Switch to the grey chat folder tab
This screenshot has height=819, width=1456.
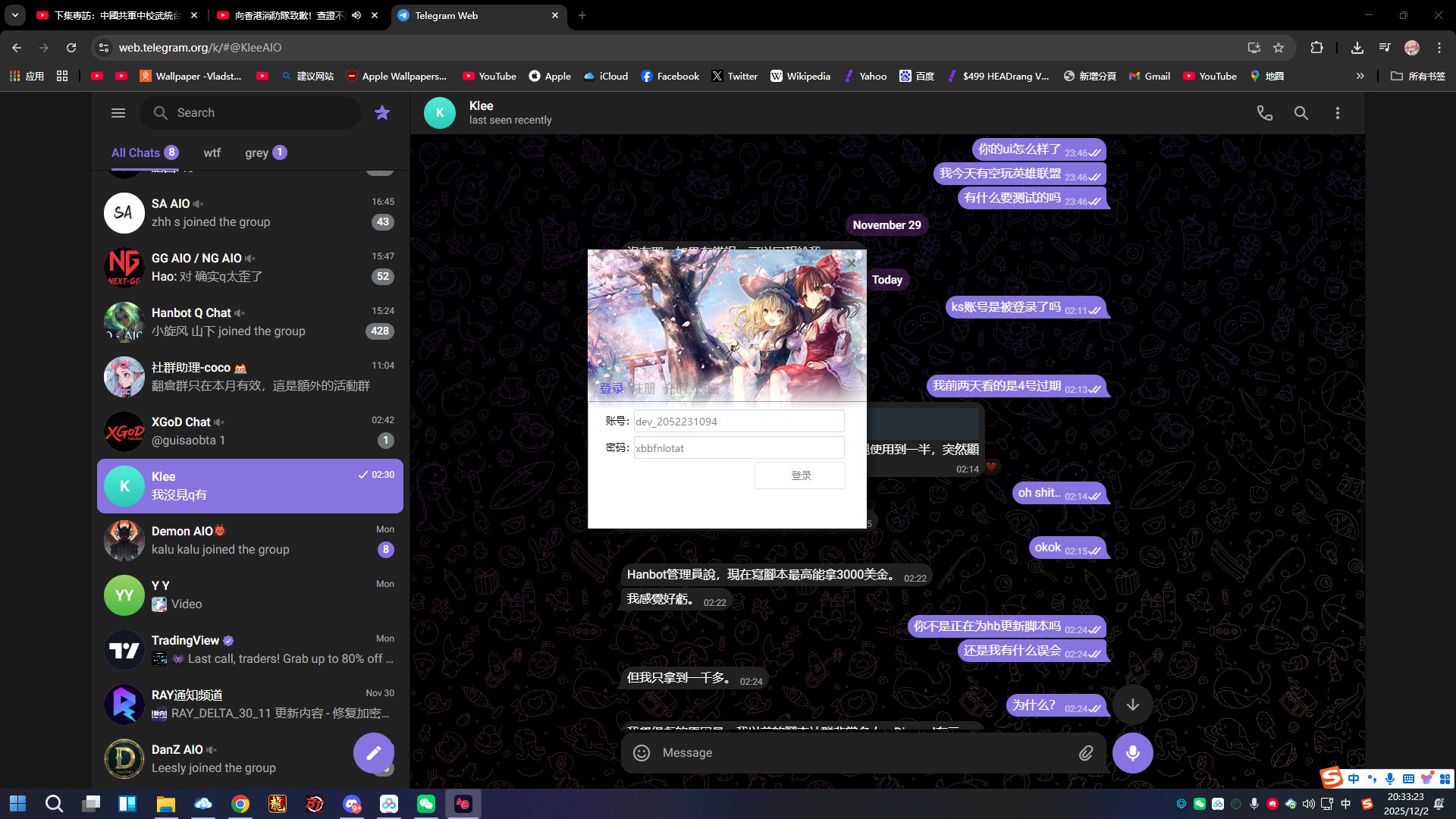(256, 152)
